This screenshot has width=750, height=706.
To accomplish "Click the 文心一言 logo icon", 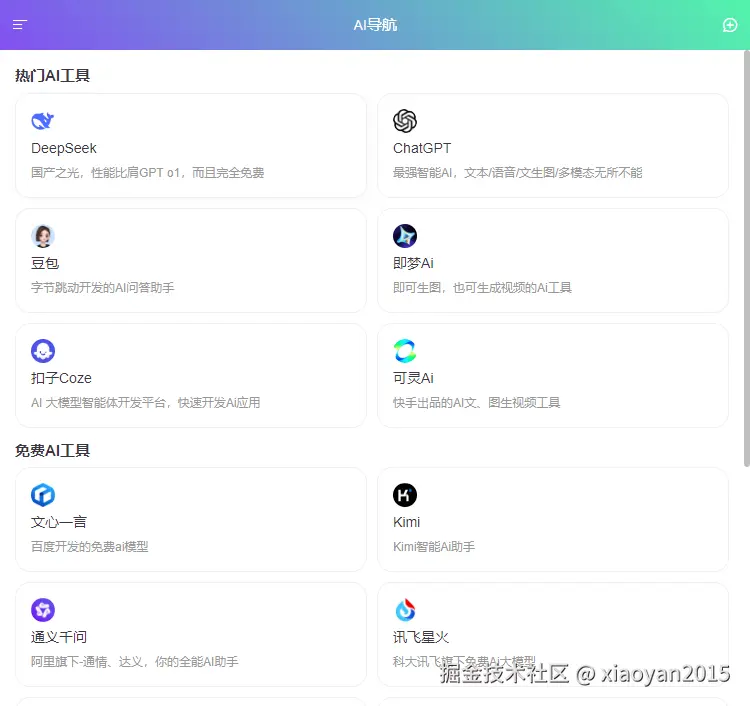I will click(43, 495).
